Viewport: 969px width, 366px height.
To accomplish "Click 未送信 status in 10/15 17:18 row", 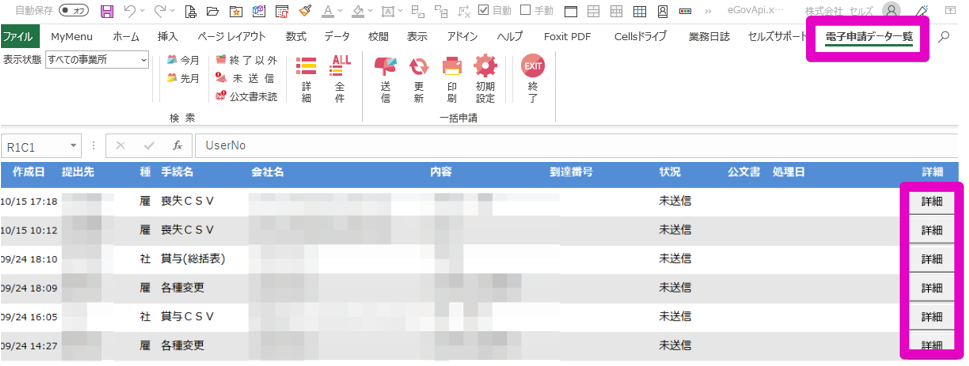I will tap(675, 201).
